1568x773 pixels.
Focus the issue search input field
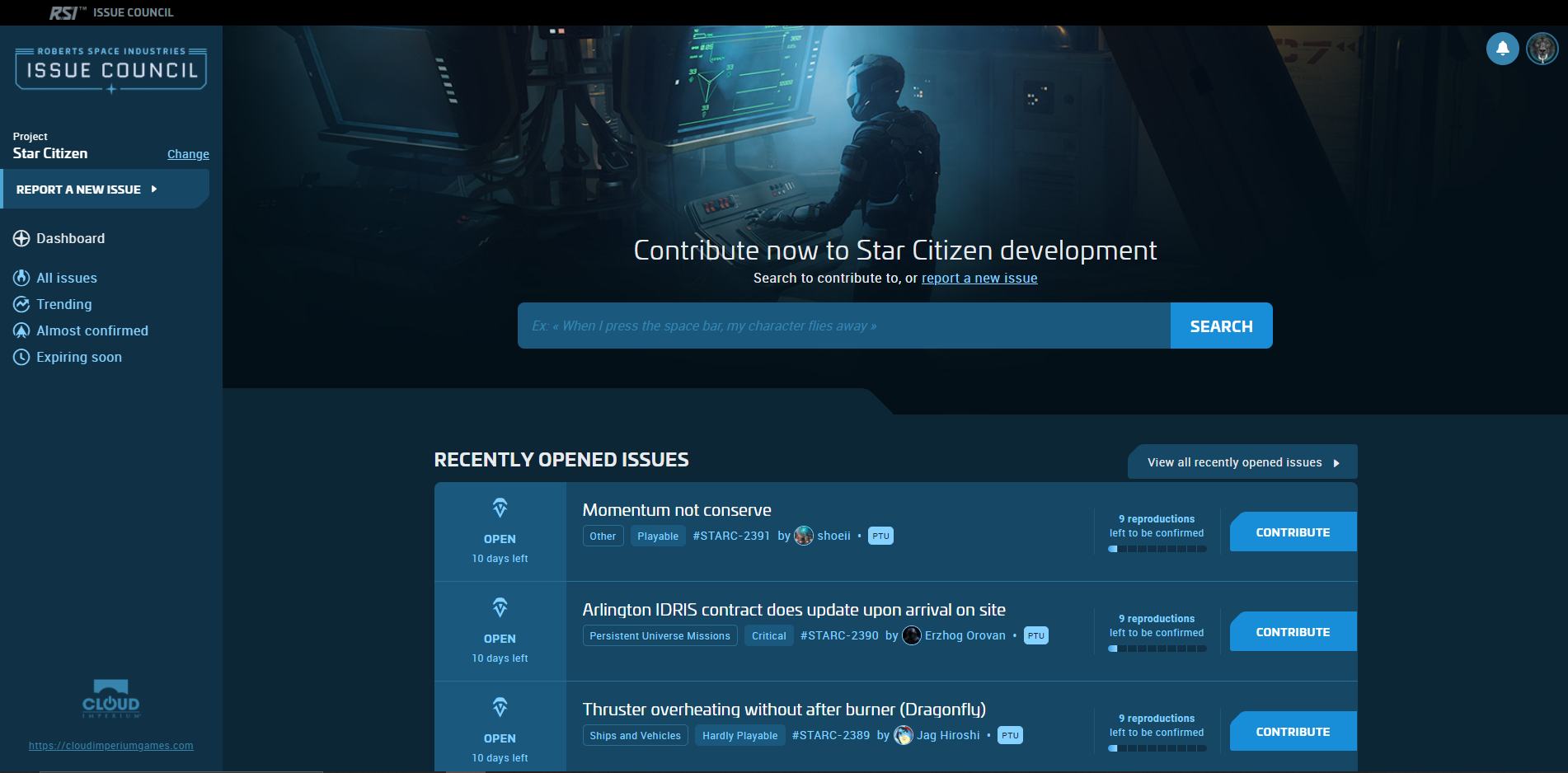pos(844,326)
